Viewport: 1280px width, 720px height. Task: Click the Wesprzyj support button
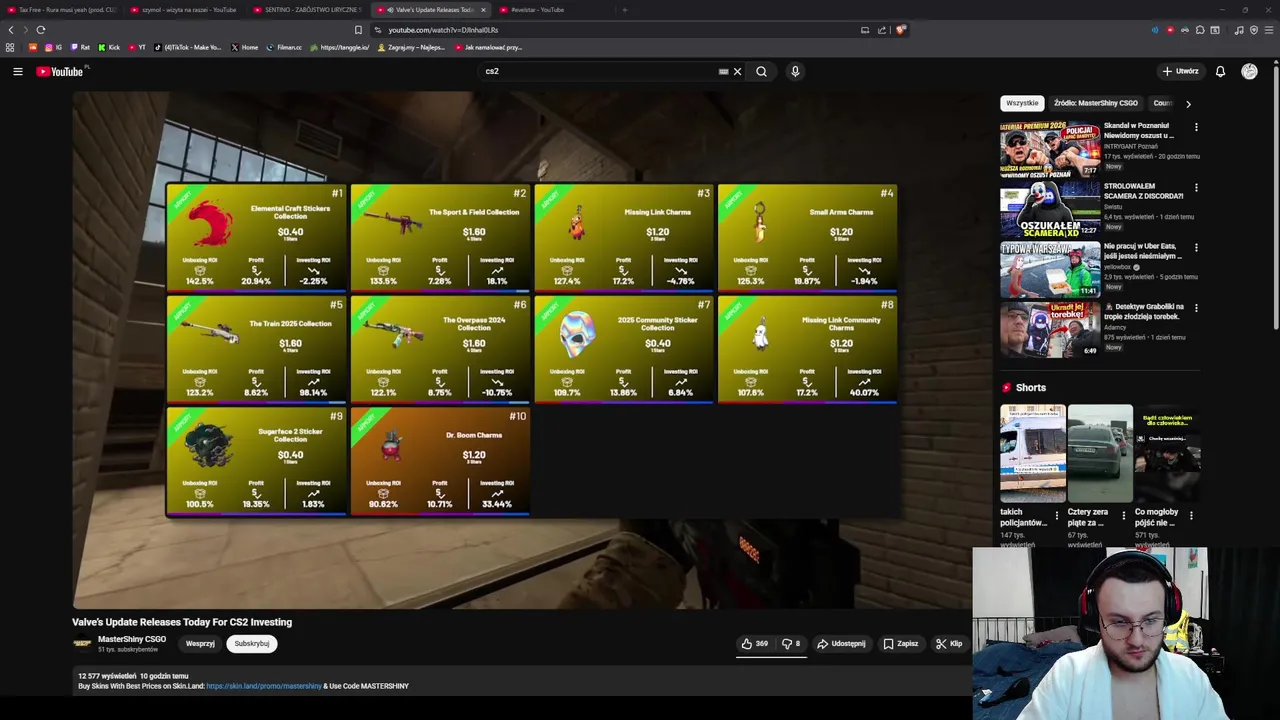200,644
